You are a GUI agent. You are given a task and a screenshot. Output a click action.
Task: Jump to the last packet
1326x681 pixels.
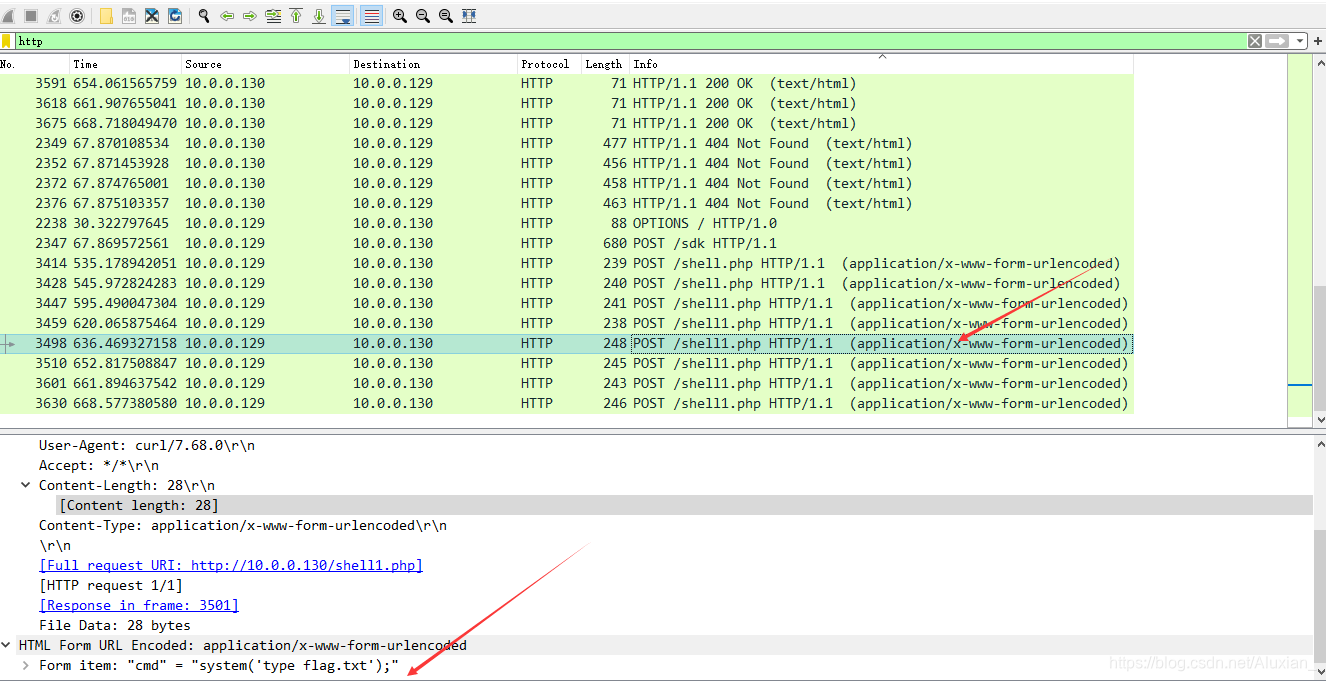pyautogui.click(x=319, y=16)
